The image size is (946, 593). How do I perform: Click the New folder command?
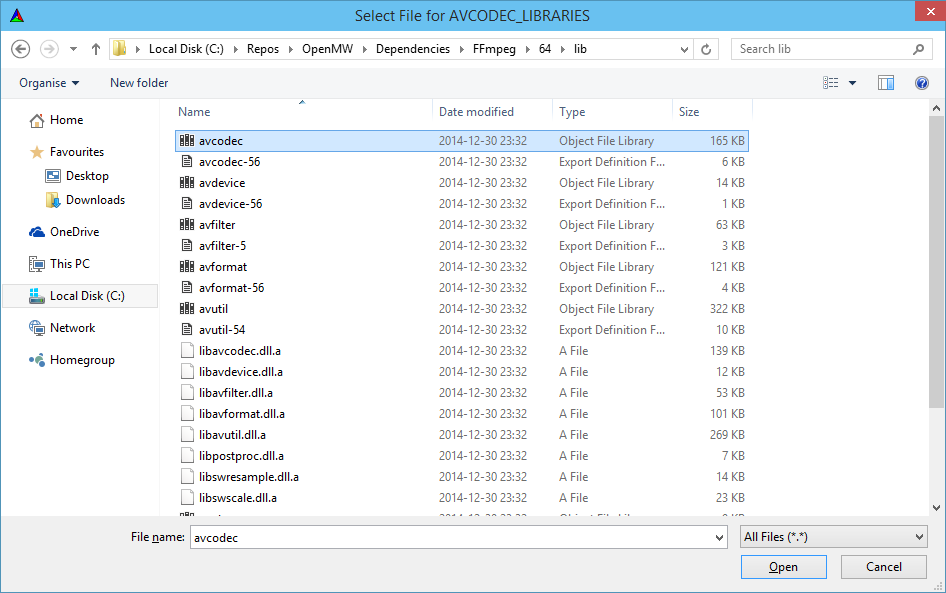(138, 83)
